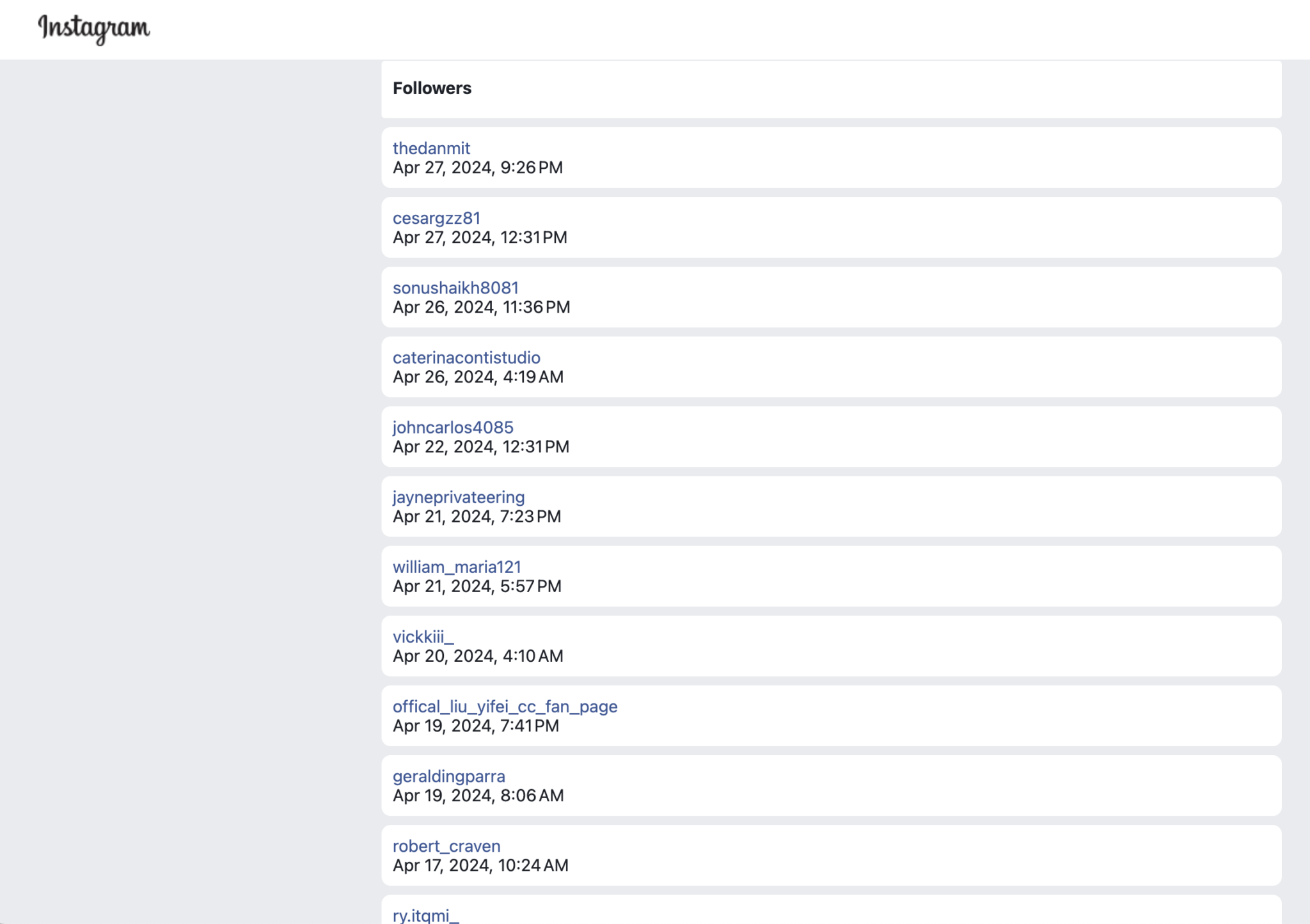Open the profile of ry.itqmi_
The image size is (1310, 924).
point(425,915)
